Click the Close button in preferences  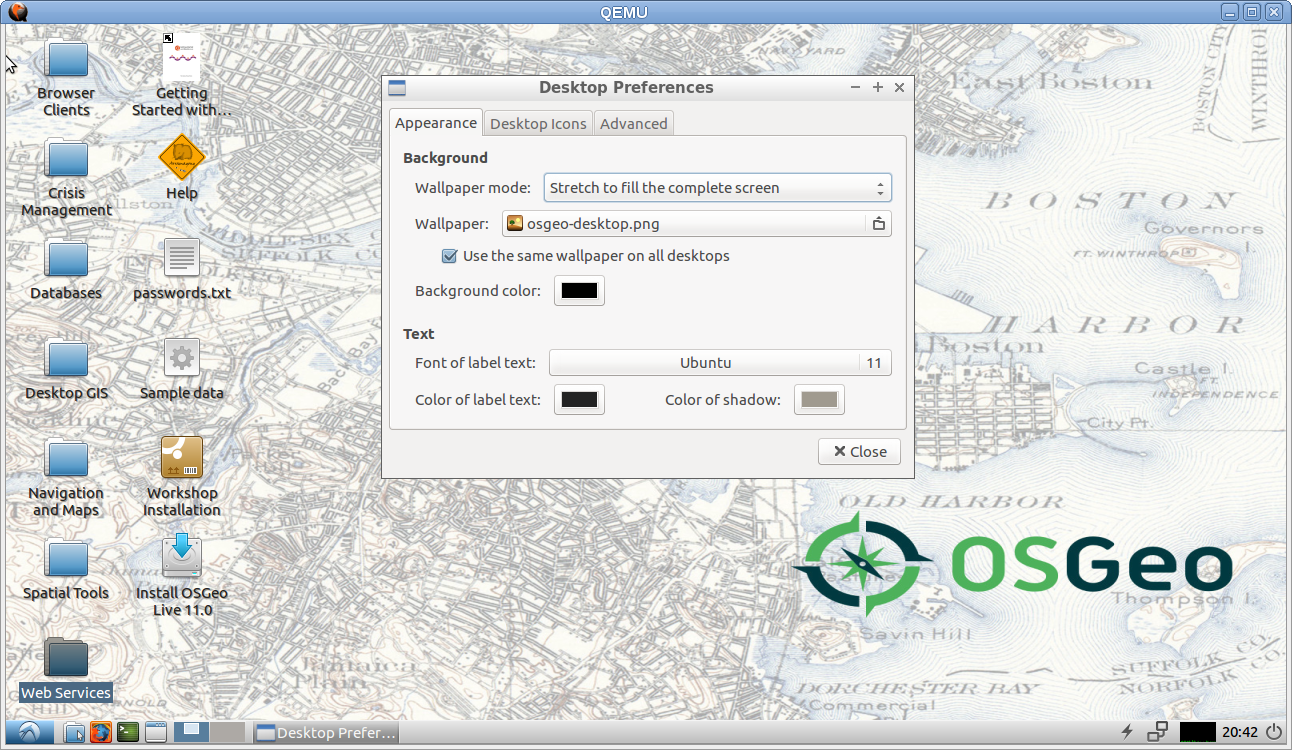coord(859,451)
